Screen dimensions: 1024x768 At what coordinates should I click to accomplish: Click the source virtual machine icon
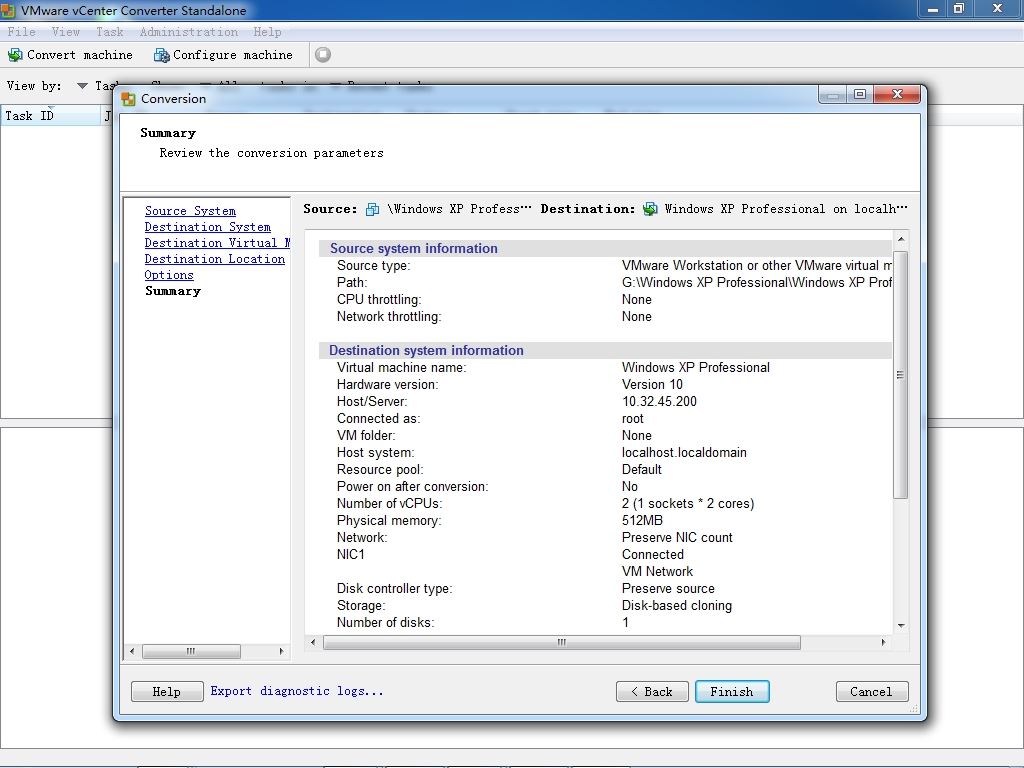pos(372,209)
